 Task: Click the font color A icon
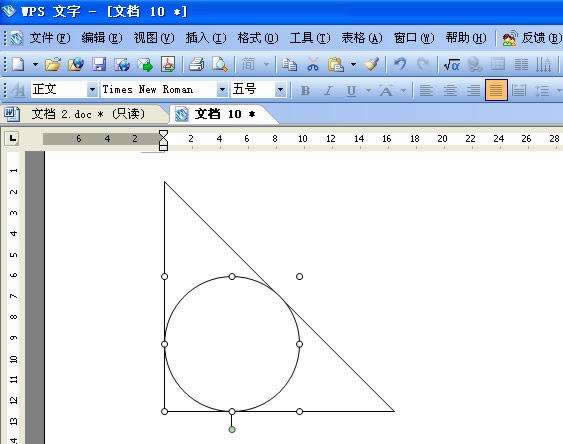click(x=386, y=90)
